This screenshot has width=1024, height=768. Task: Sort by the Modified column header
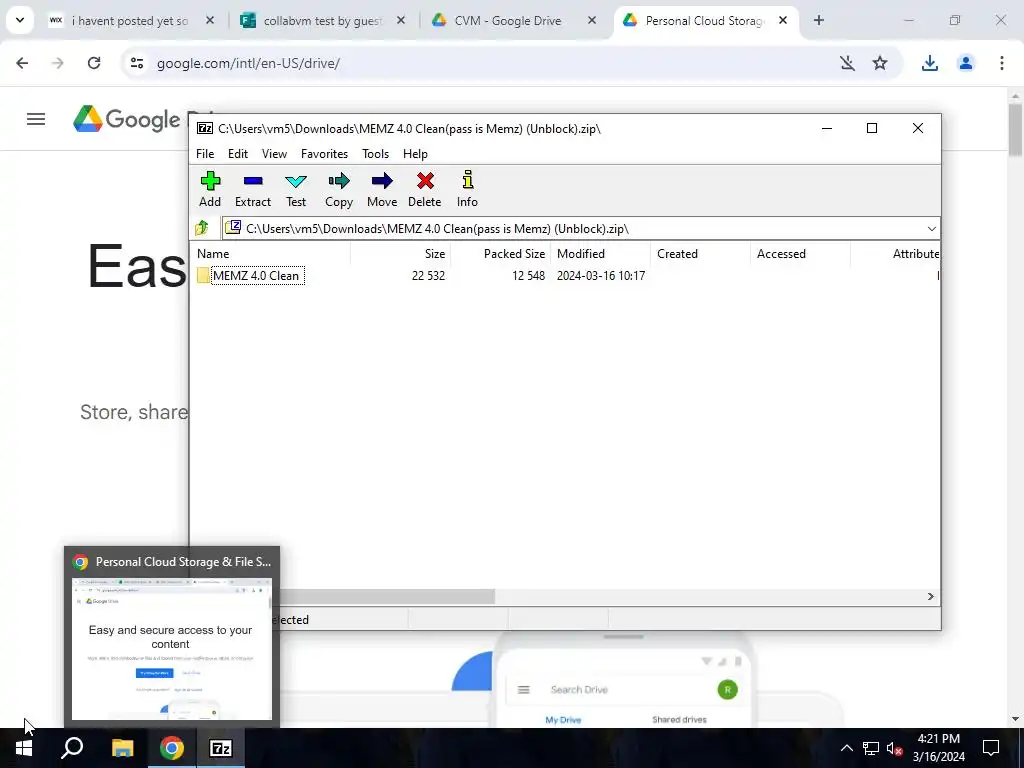pos(600,254)
